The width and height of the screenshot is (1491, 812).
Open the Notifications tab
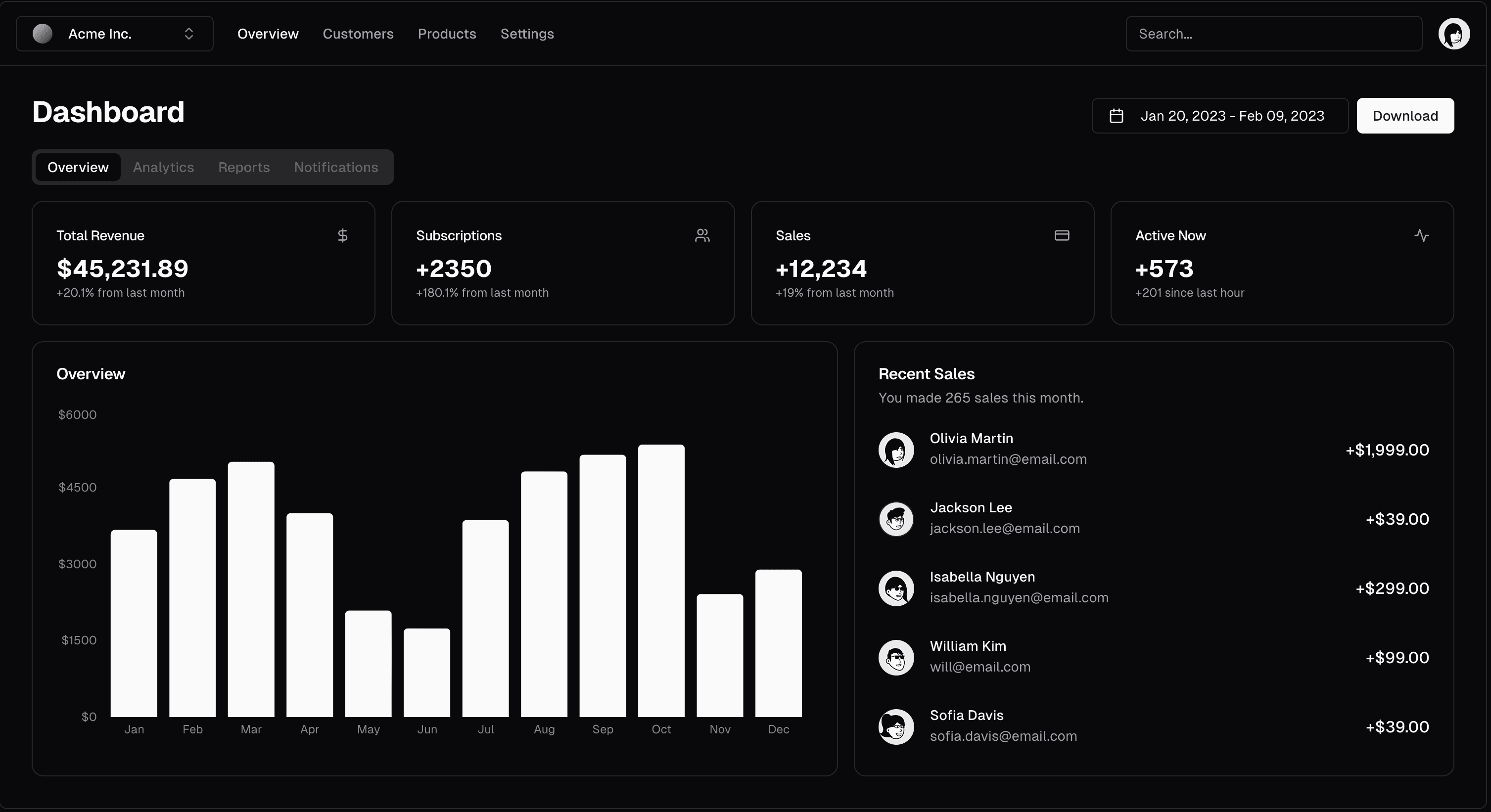coord(336,167)
